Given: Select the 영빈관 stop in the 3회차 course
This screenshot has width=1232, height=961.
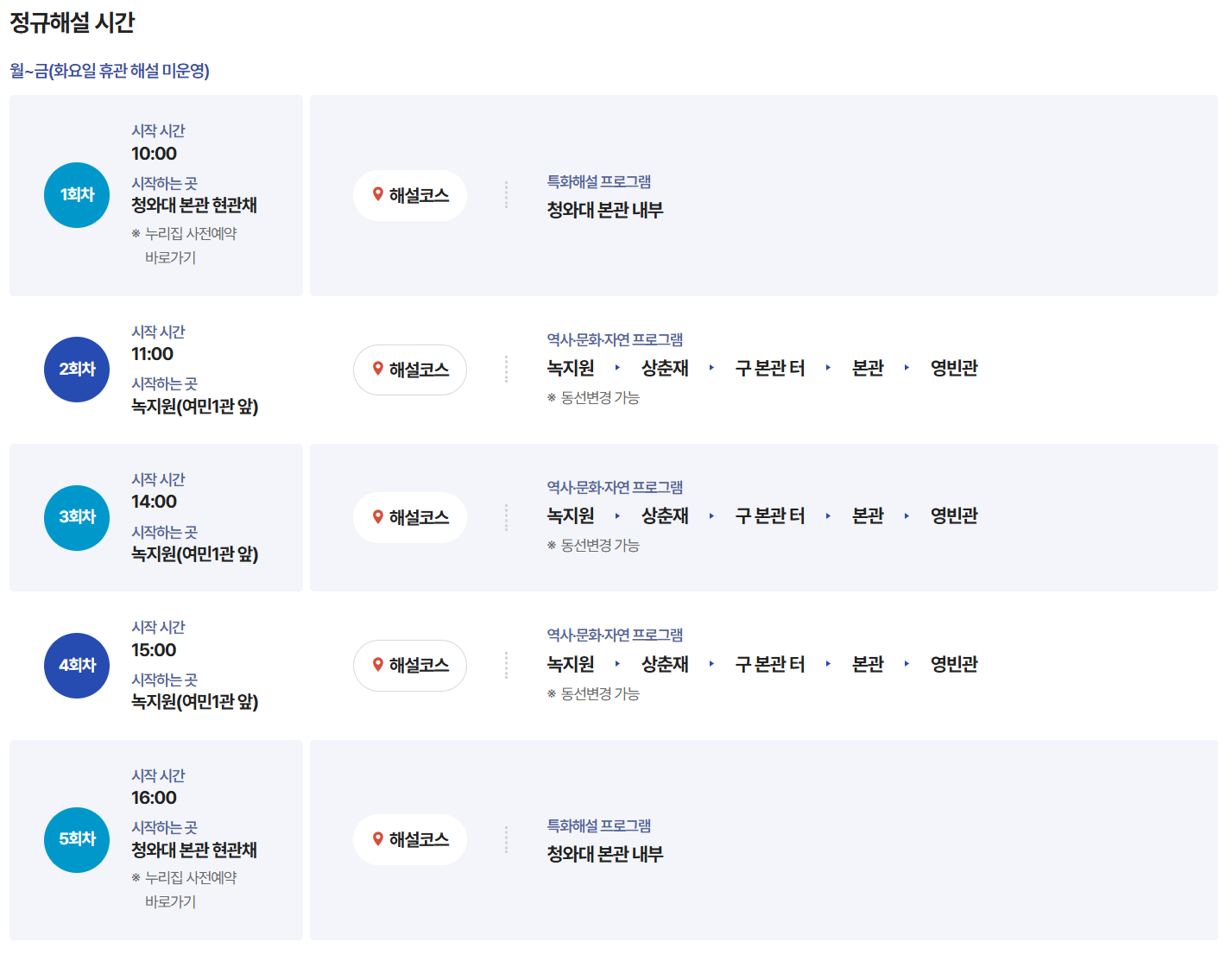Looking at the screenshot, I should pos(952,515).
